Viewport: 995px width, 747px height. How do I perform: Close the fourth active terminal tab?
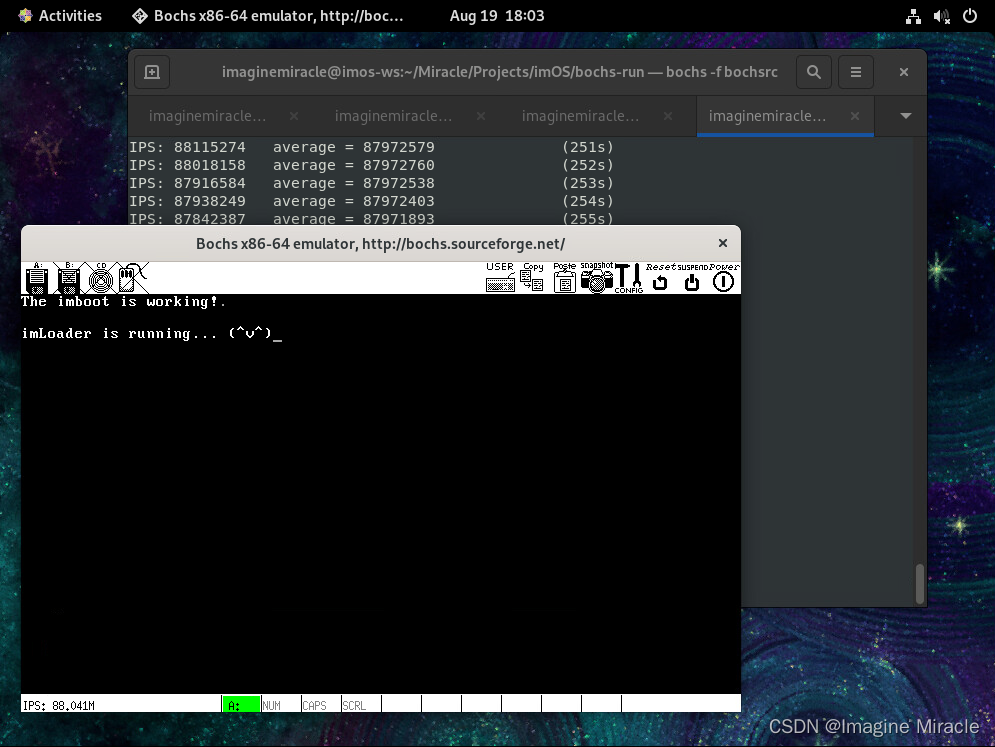pyautogui.click(x=855, y=116)
